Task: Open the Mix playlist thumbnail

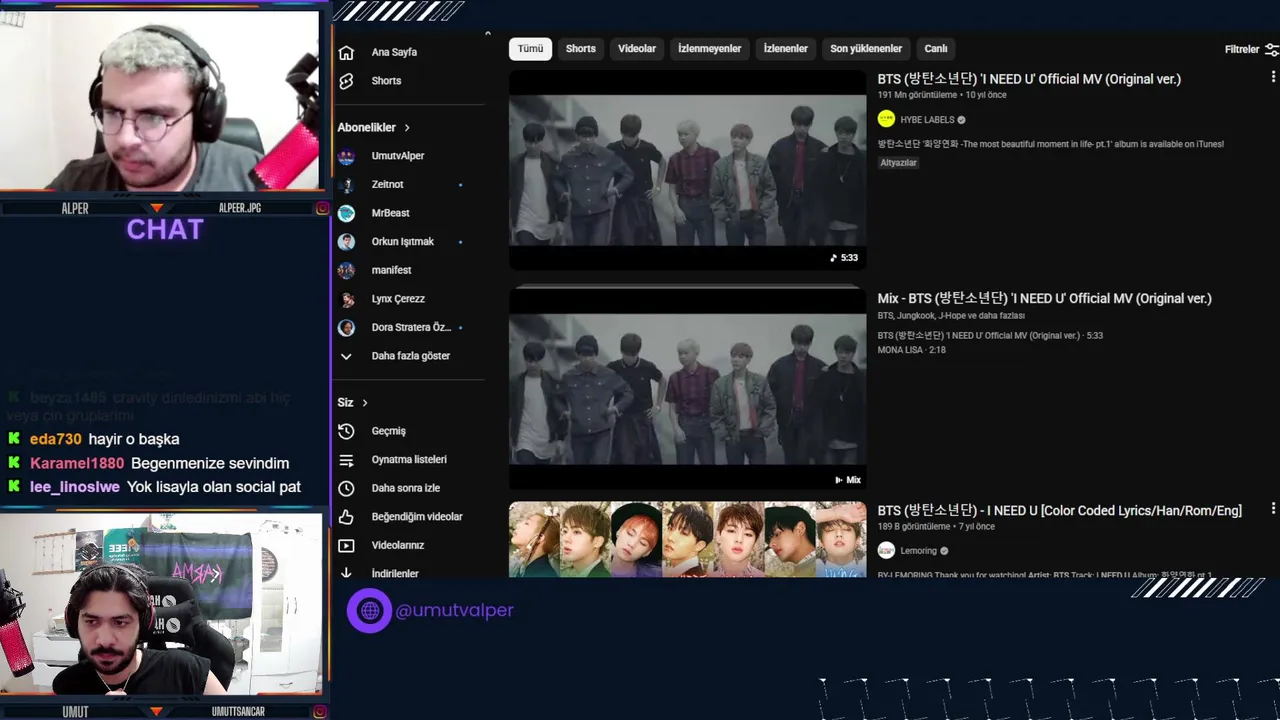Action: tap(687, 388)
